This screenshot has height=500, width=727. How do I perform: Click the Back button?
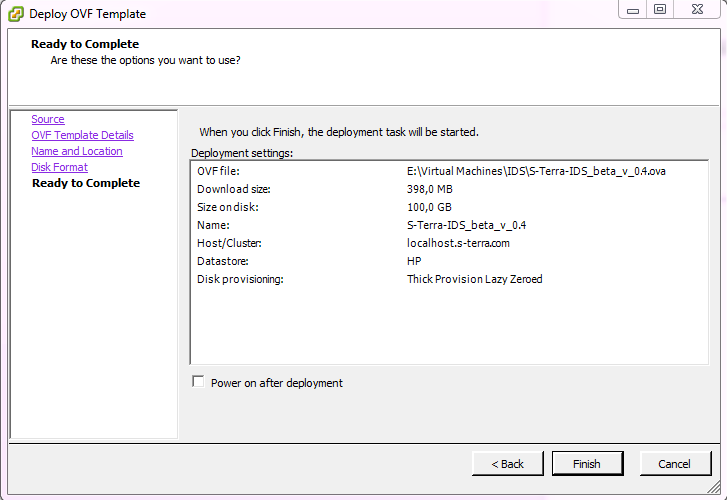point(508,464)
